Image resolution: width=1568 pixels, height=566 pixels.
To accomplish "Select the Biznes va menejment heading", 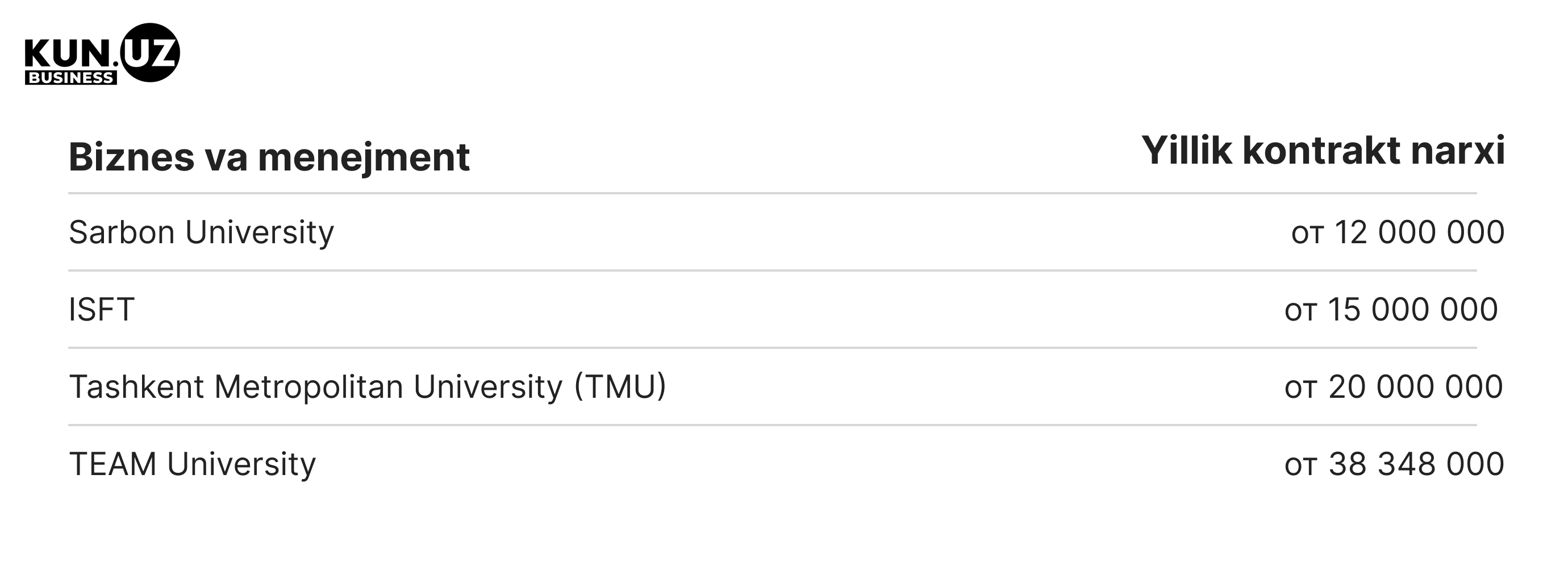I will pyautogui.click(x=269, y=157).
